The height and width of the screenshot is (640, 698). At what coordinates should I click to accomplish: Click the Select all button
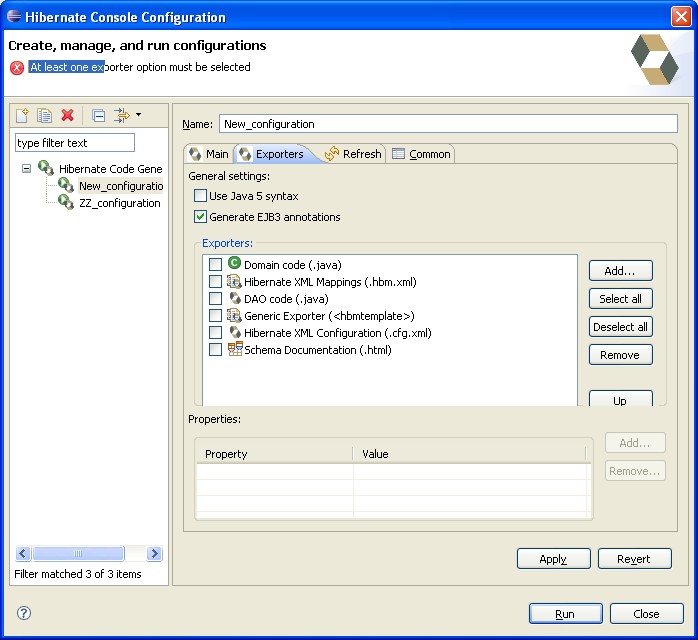(x=621, y=299)
